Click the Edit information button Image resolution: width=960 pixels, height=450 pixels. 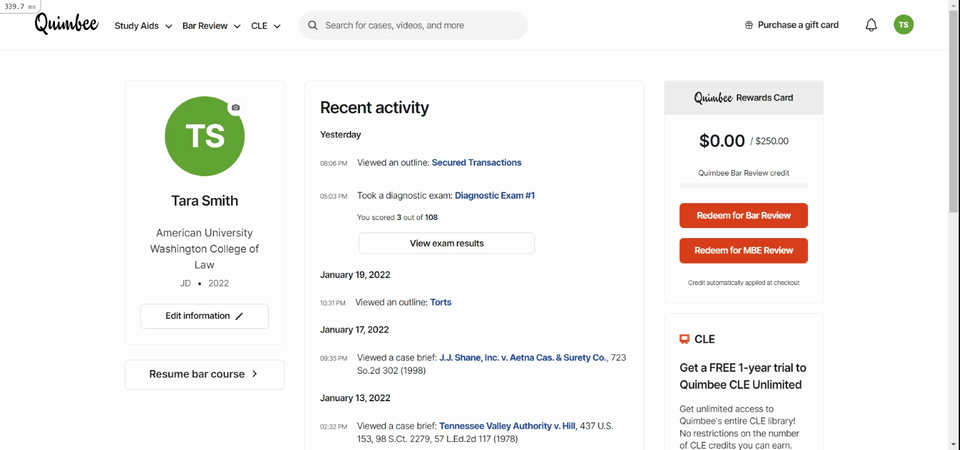click(204, 316)
